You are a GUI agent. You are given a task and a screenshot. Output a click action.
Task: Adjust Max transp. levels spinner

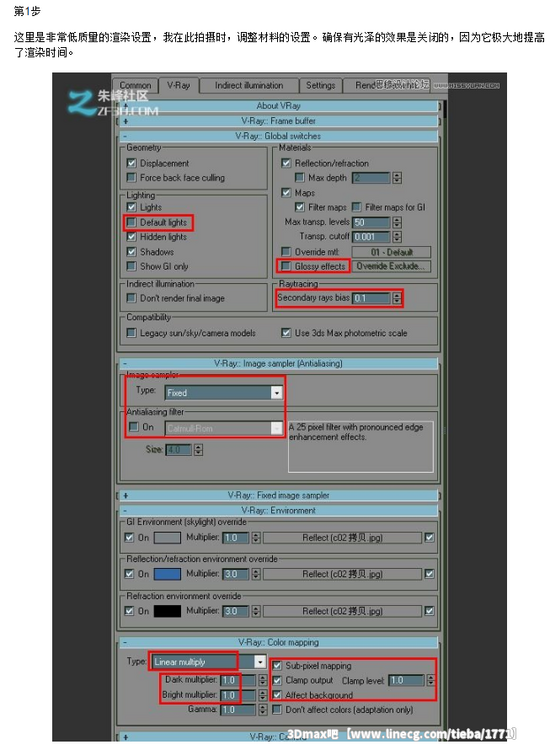pos(397,222)
